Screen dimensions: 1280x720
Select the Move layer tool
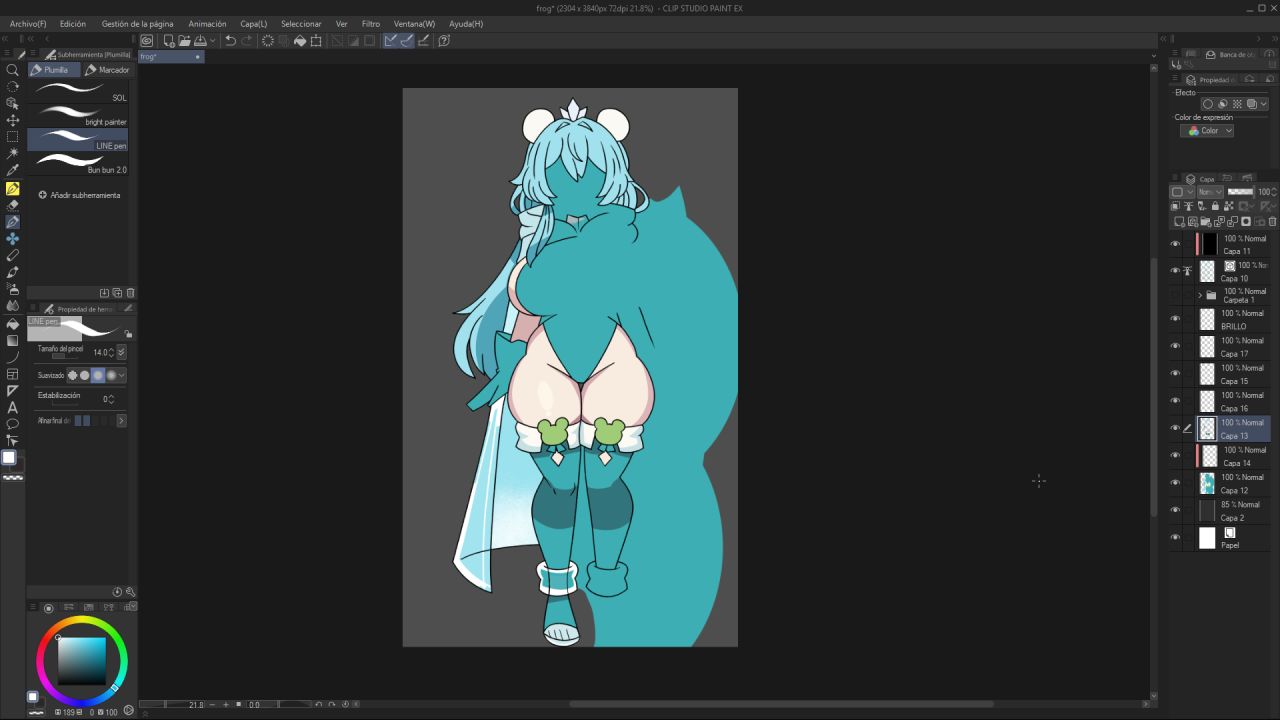click(x=13, y=120)
